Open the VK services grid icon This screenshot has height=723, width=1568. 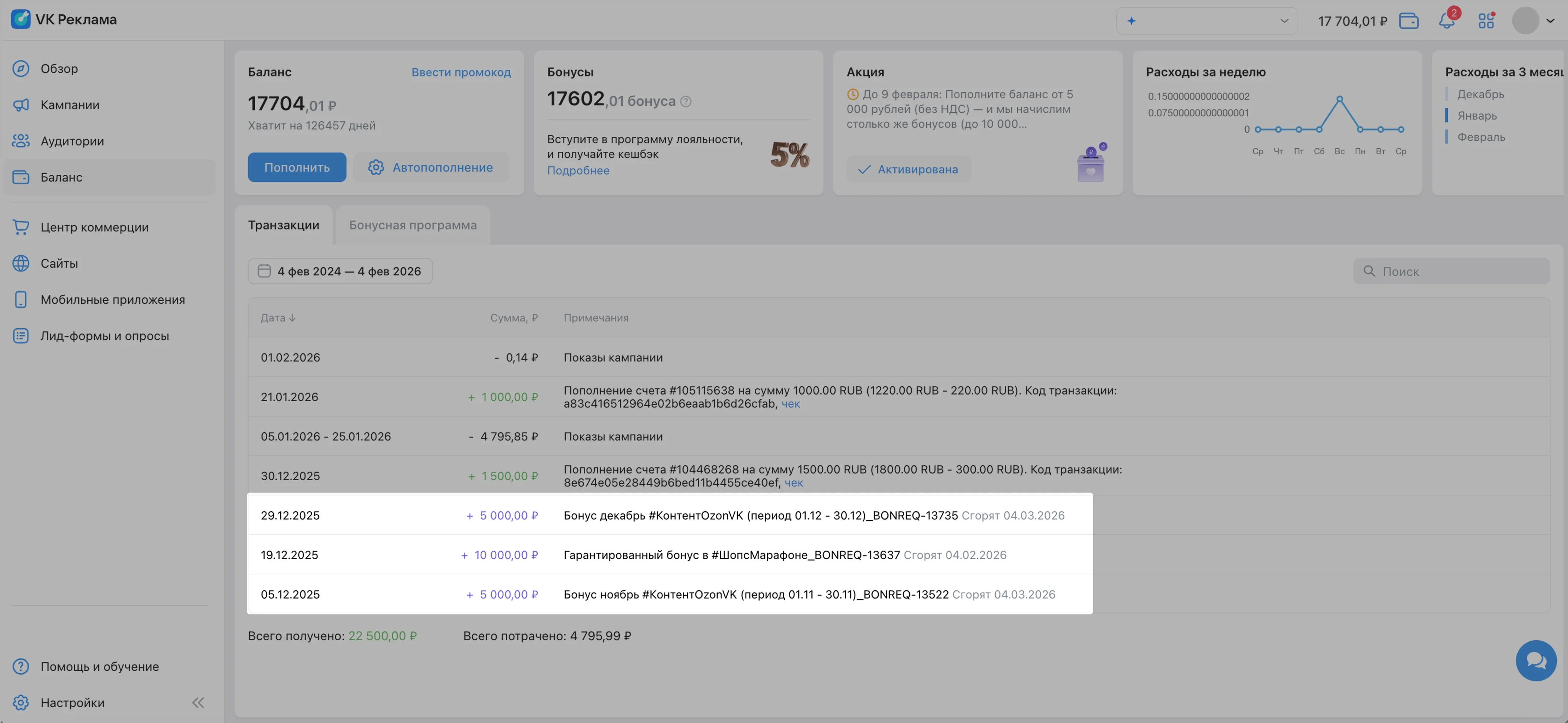coord(1486,21)
